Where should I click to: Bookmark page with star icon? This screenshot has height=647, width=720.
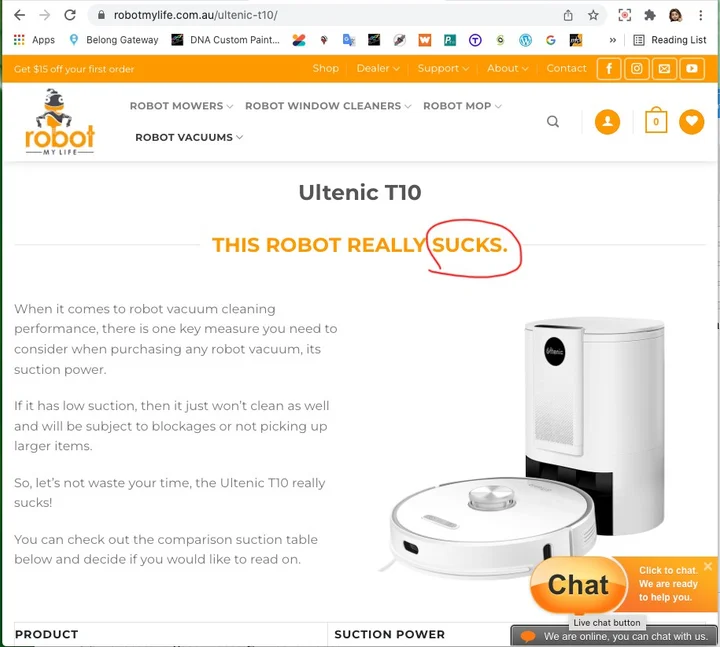click(x=593, y=15)
